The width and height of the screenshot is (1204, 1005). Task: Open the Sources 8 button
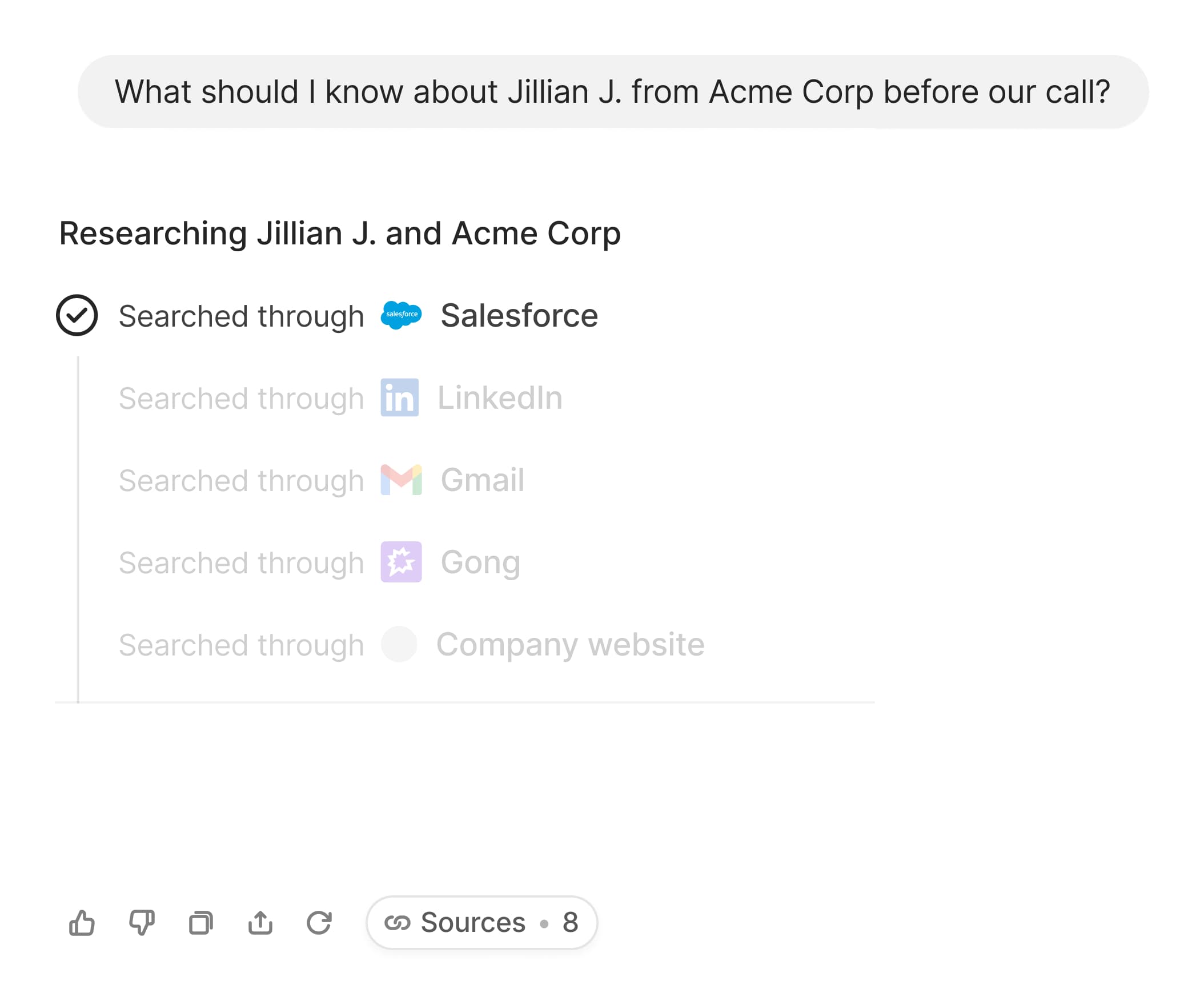click(481, 922)
